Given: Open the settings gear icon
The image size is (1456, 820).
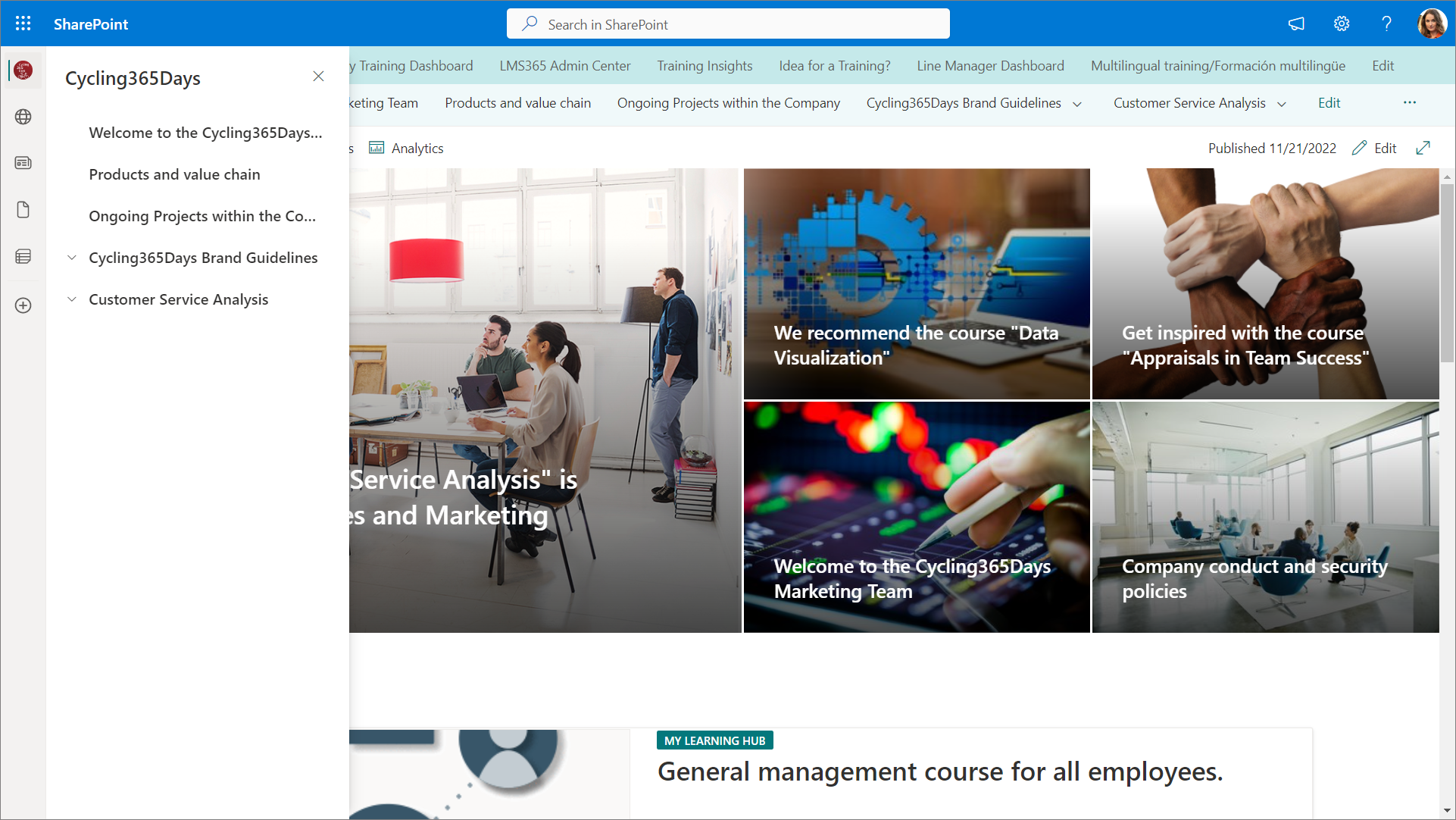Looking at the screenshot, I should click(x=1341, y=23).
